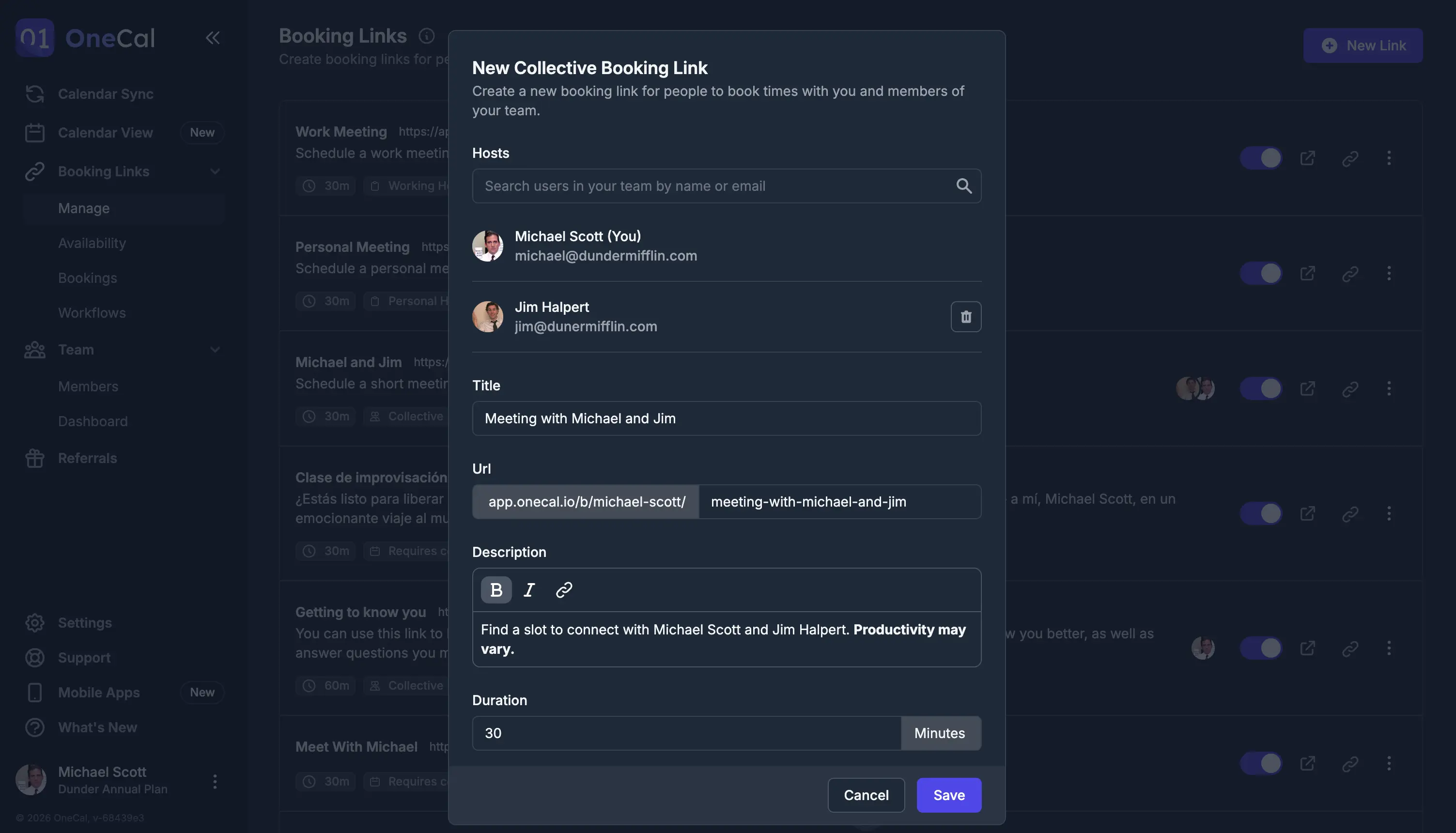Viewport: 1456px width, 833px height.
Task: Insert a link in Description editor
Action: tap(564, 590)
